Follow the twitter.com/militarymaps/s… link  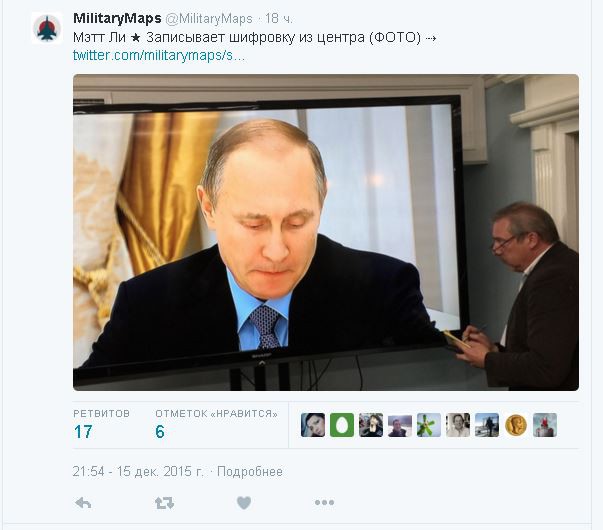point(159,55)
